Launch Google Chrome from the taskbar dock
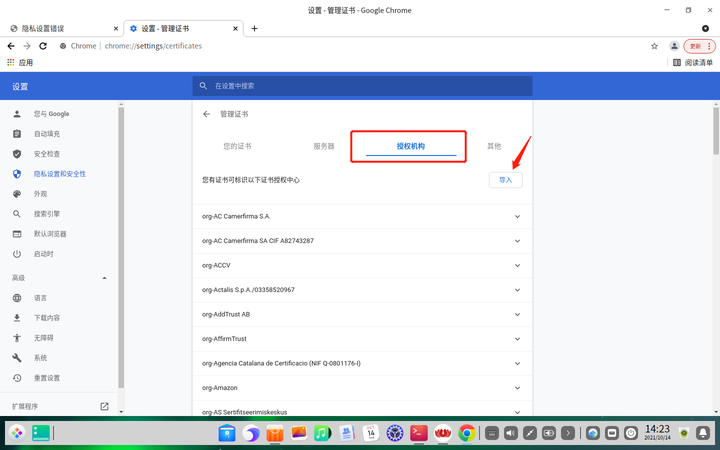 (466, 433)
